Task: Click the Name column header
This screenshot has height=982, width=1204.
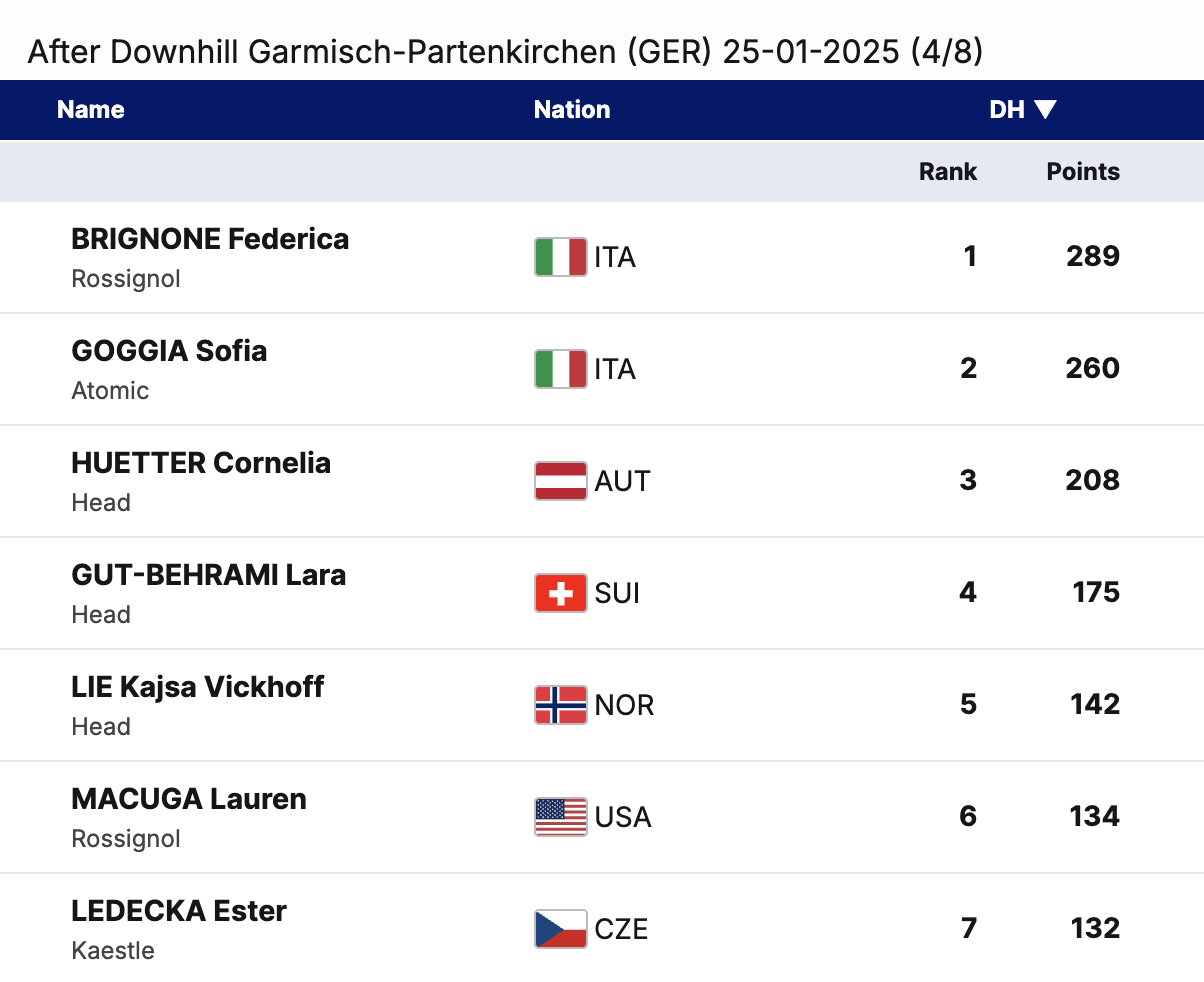Action: pos(91,110)
